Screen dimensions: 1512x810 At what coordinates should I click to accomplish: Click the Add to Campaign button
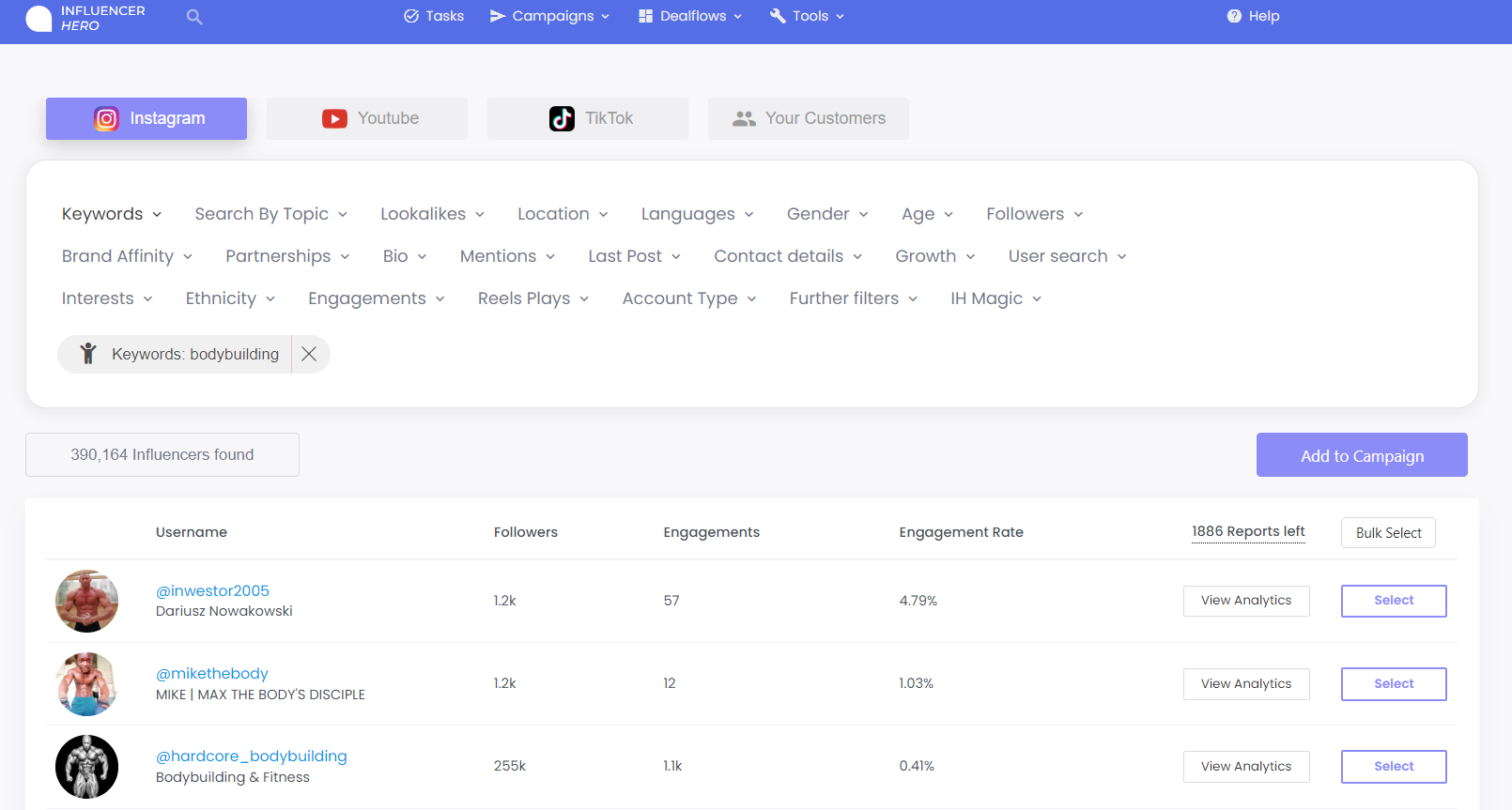[1362, 455]
